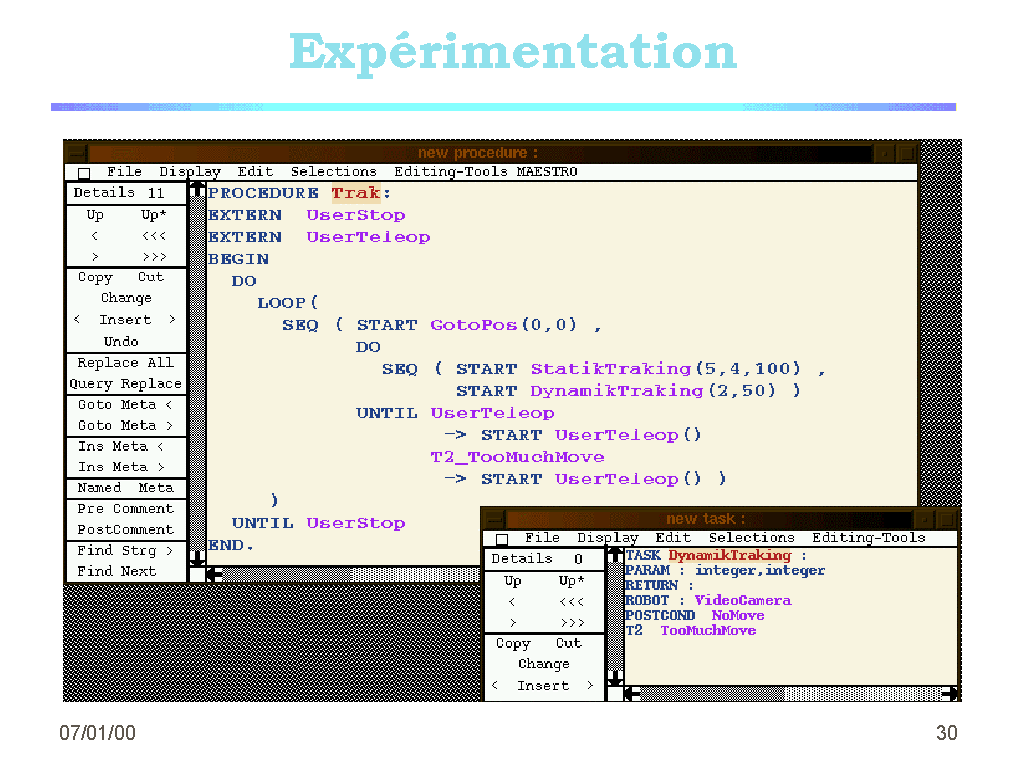1024x768 pixels.
Task: Click scroll-right arrow in new task window
Action: [950, 693]
